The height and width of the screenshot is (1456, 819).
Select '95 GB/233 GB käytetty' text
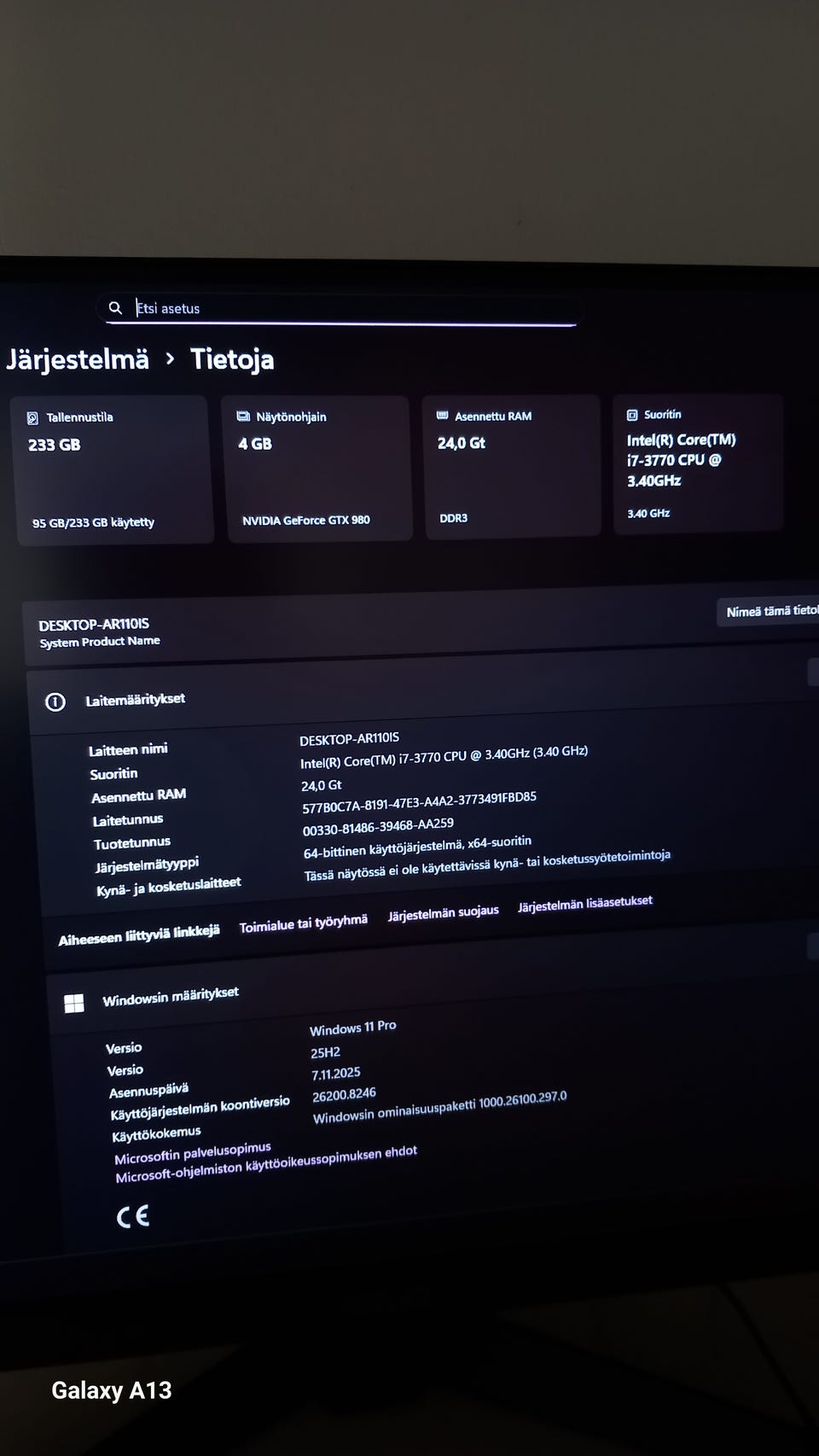pyautogui.click(x=94, y=522)
